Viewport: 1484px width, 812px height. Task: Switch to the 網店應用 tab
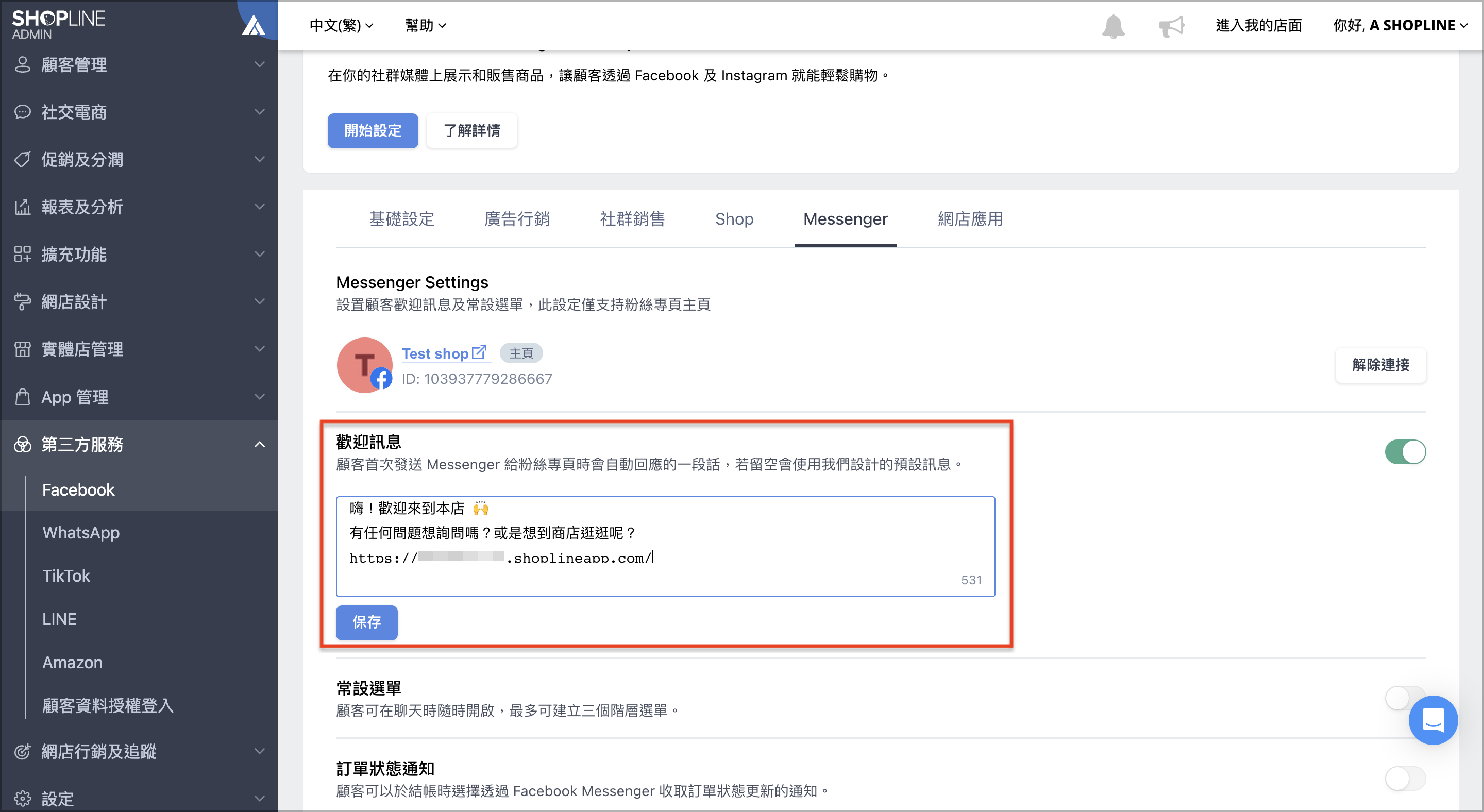point(970,219)
